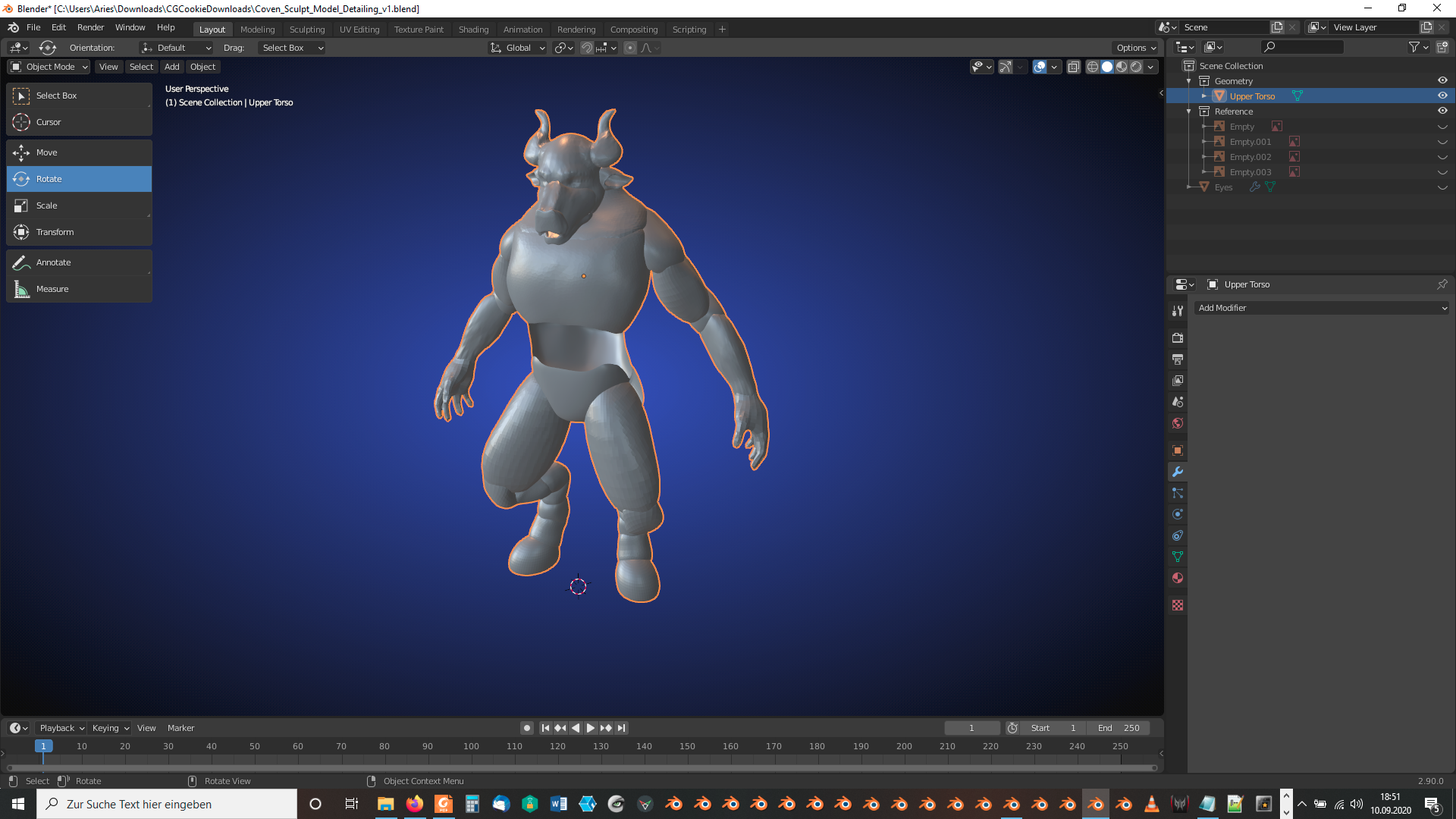
Task: Click the Add button in the viewport header
Action: coord(171,67)
